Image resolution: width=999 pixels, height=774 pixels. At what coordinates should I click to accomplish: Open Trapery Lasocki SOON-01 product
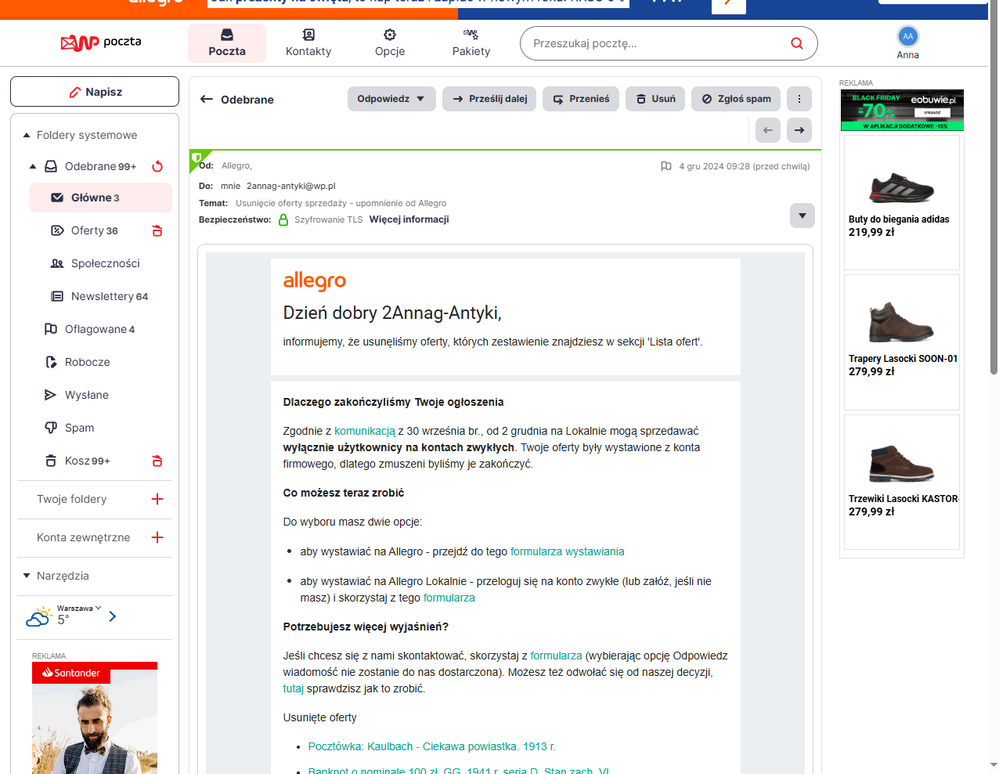pyautogui.click(x=902, y=342)
